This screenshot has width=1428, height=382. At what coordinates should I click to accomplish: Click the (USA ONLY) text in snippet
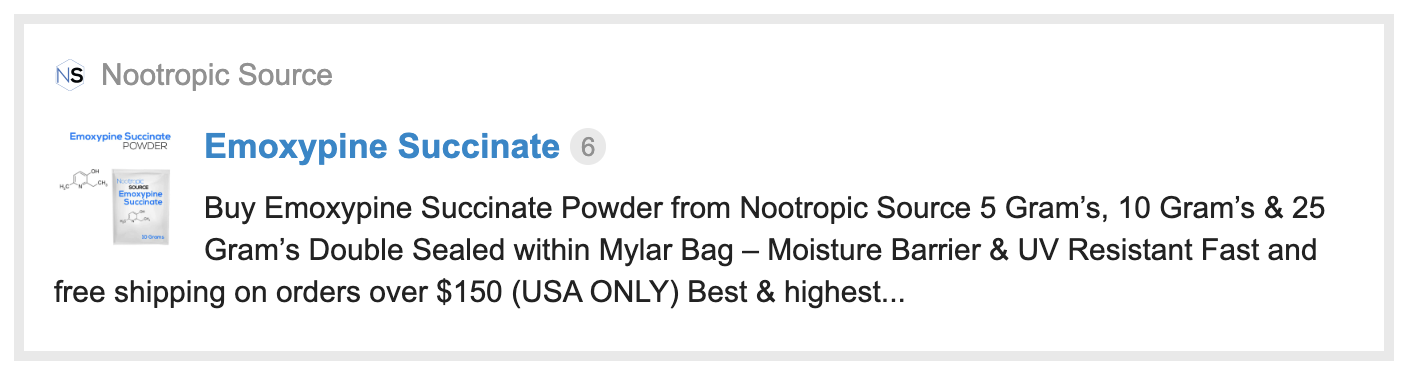tap(601, 295)
